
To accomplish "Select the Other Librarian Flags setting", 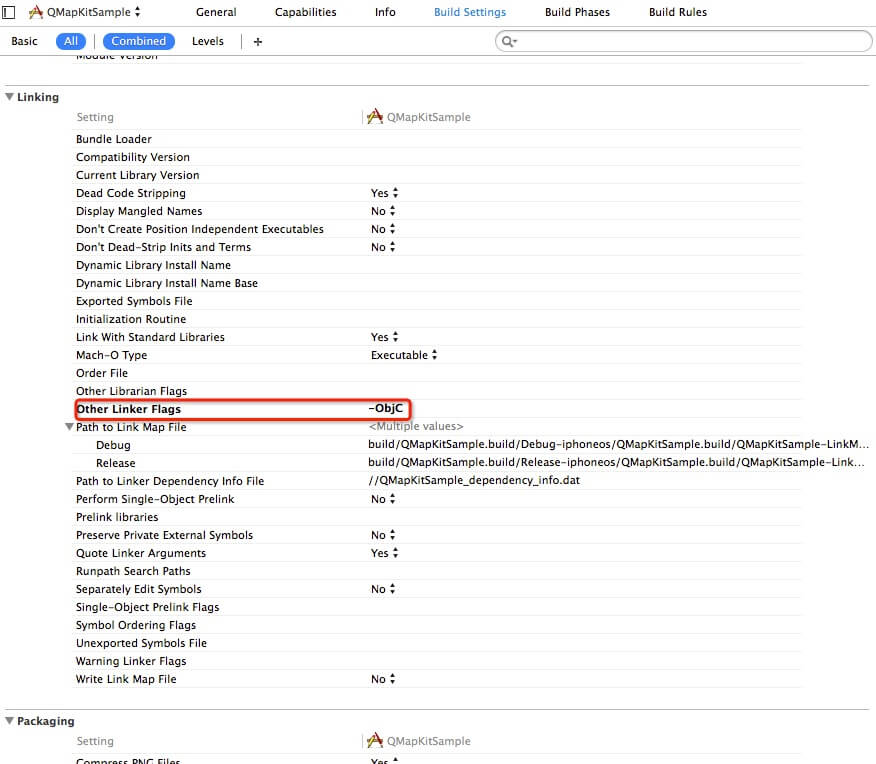I will pyautogui.click(x=131, y=391).
